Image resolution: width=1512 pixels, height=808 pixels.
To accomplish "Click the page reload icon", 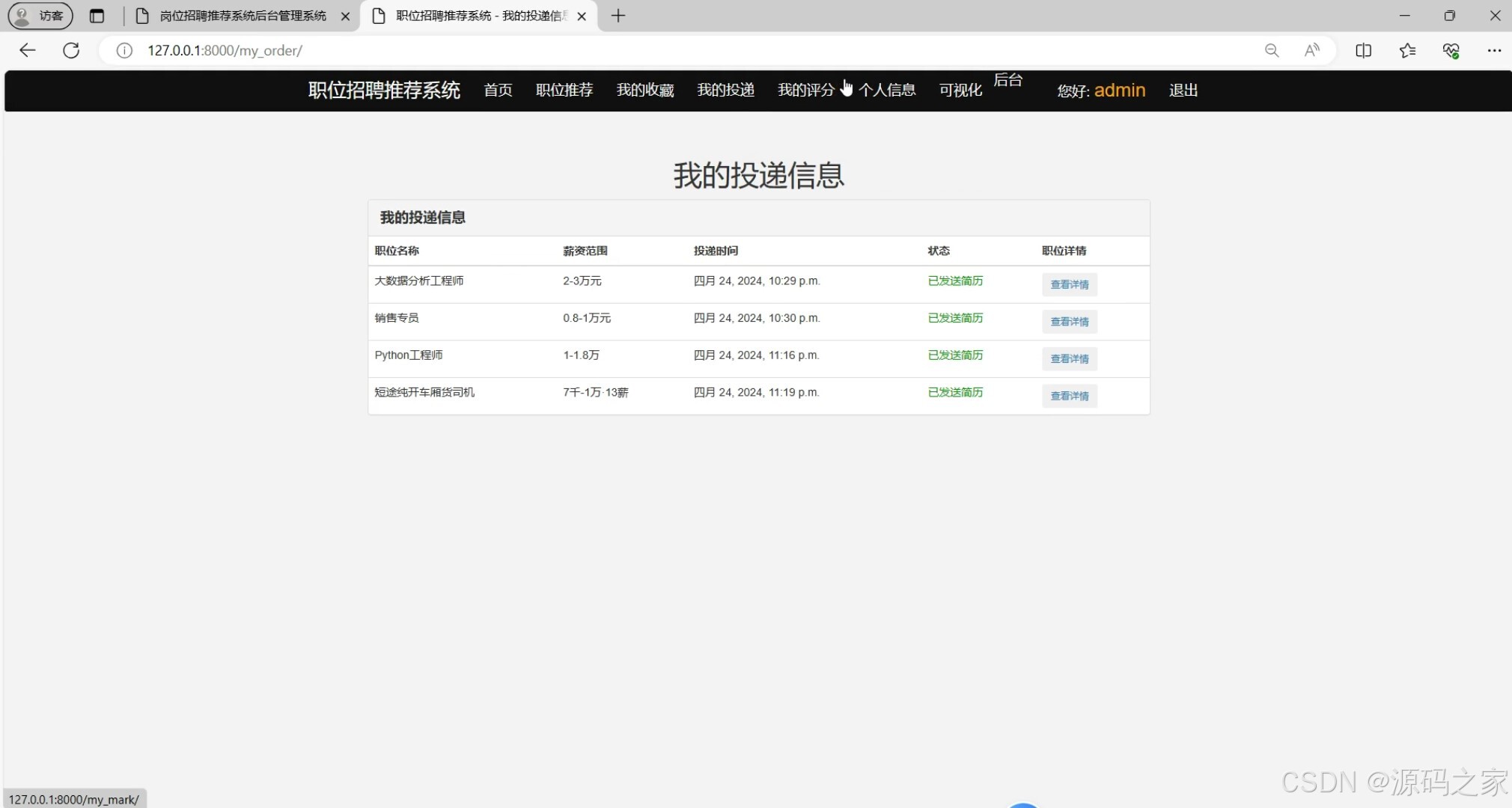I will click(x=71, y=50).
